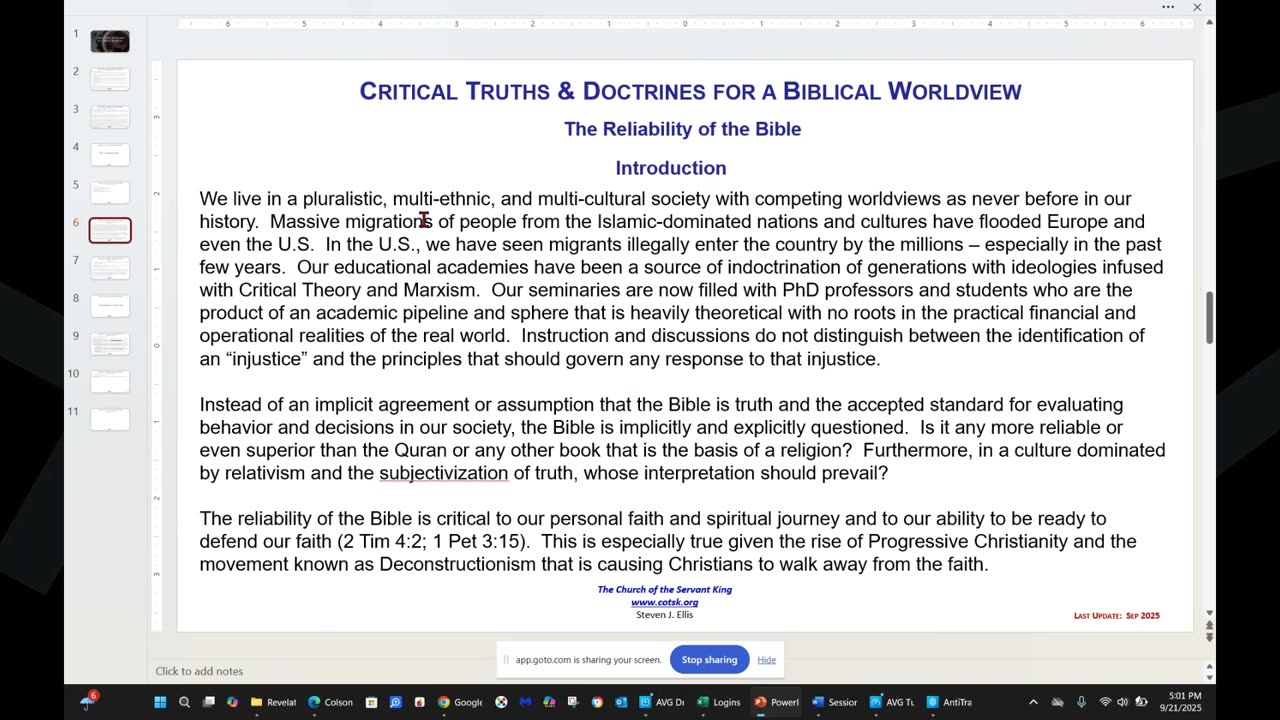The width and height of the screenshot is (1280, 720).
Task: Open slide 4 in the thumbnail pane
Action: point(110,155)
